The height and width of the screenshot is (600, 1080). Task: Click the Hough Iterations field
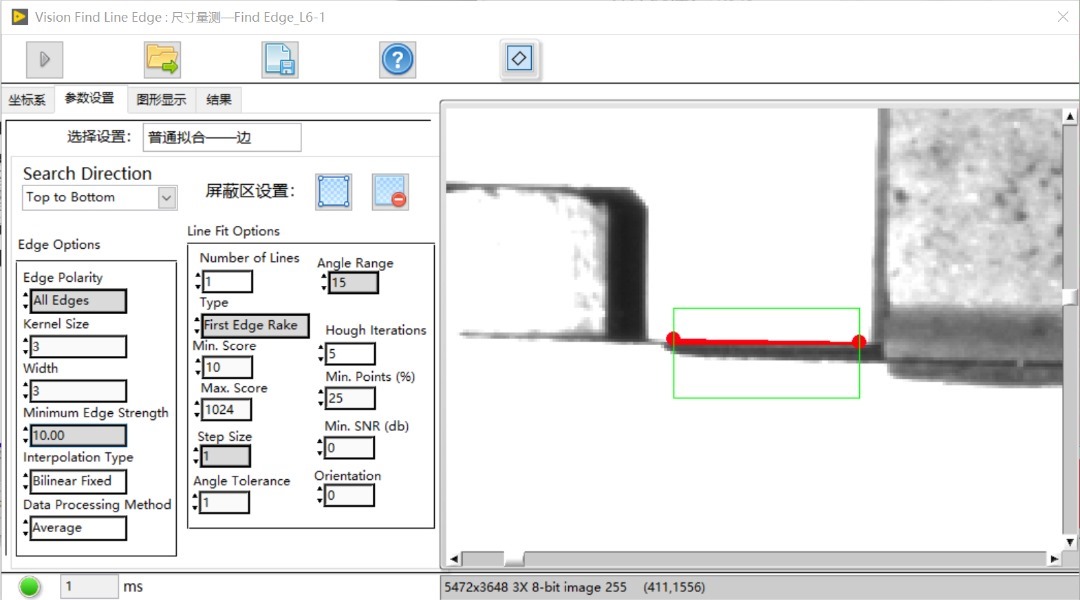pos(351,353)
